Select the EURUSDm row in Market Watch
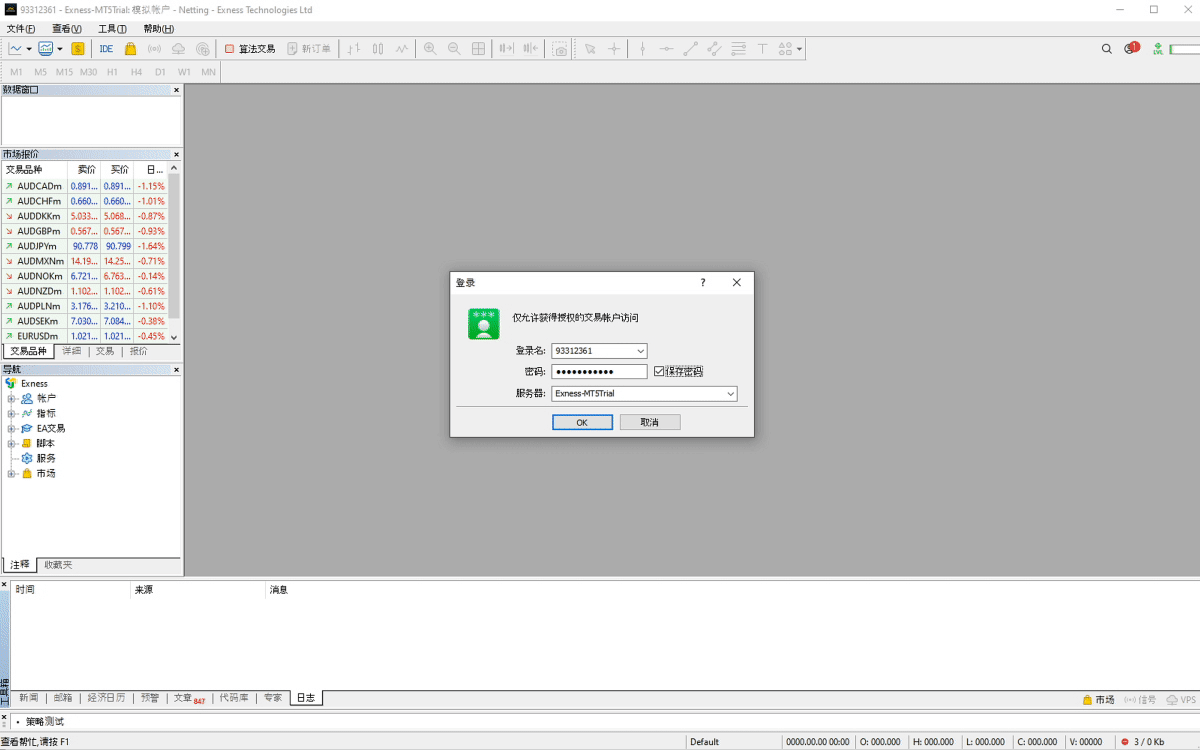The width and height of the screenshot is (1200, 750). 84,336
